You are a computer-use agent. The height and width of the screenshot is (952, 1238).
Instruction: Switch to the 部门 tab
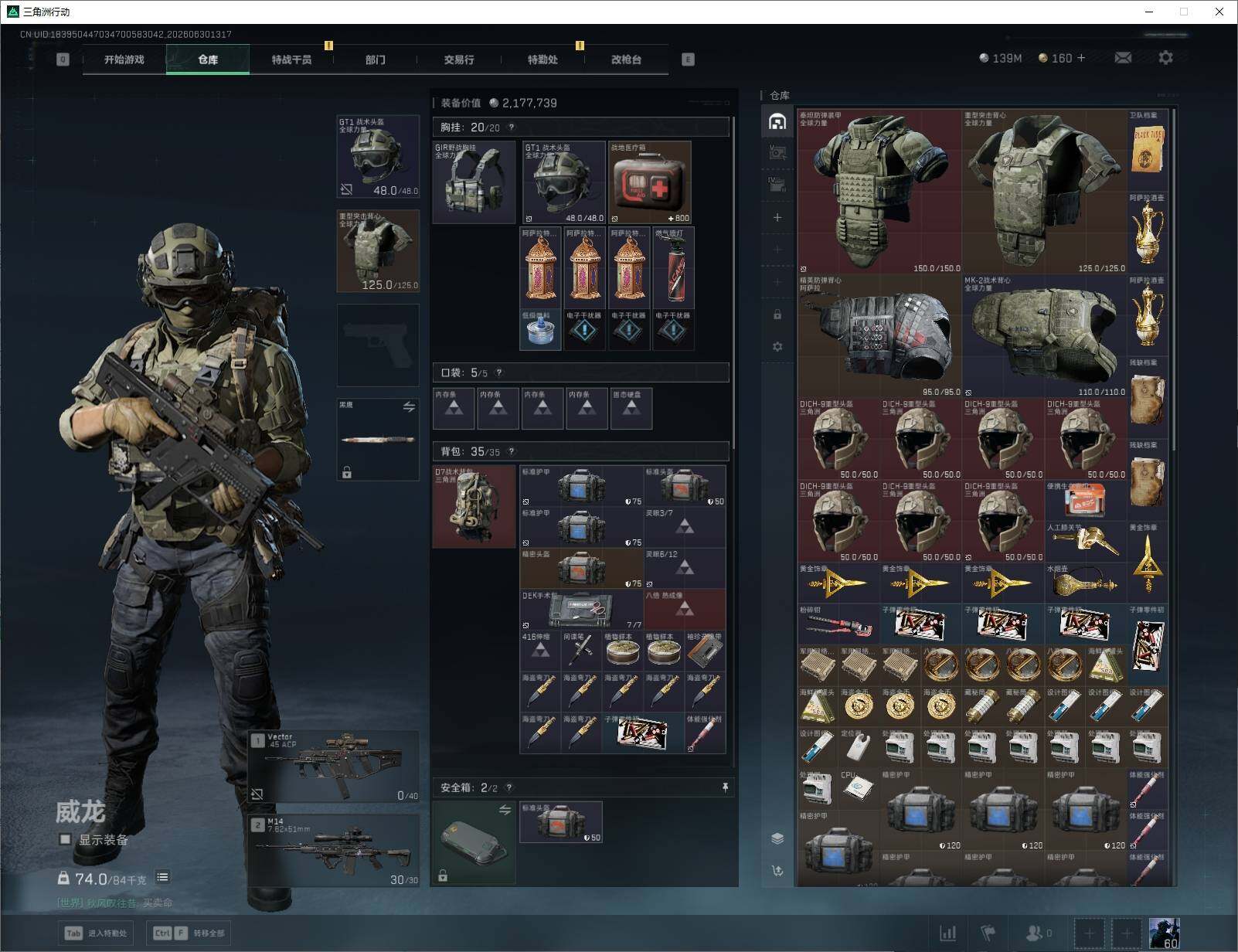click(376, 59)
